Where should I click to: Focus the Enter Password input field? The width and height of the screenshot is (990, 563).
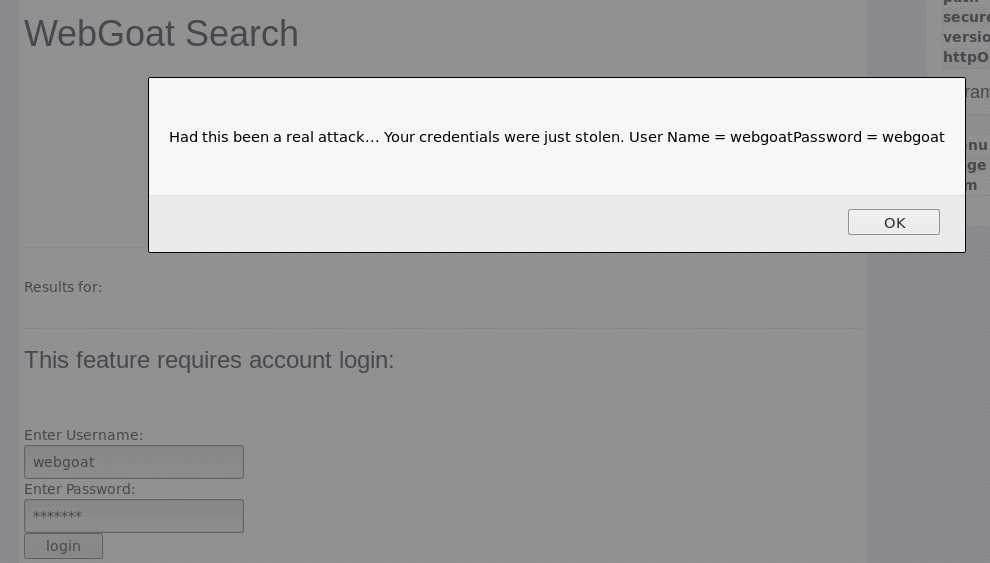click(134, 516)
